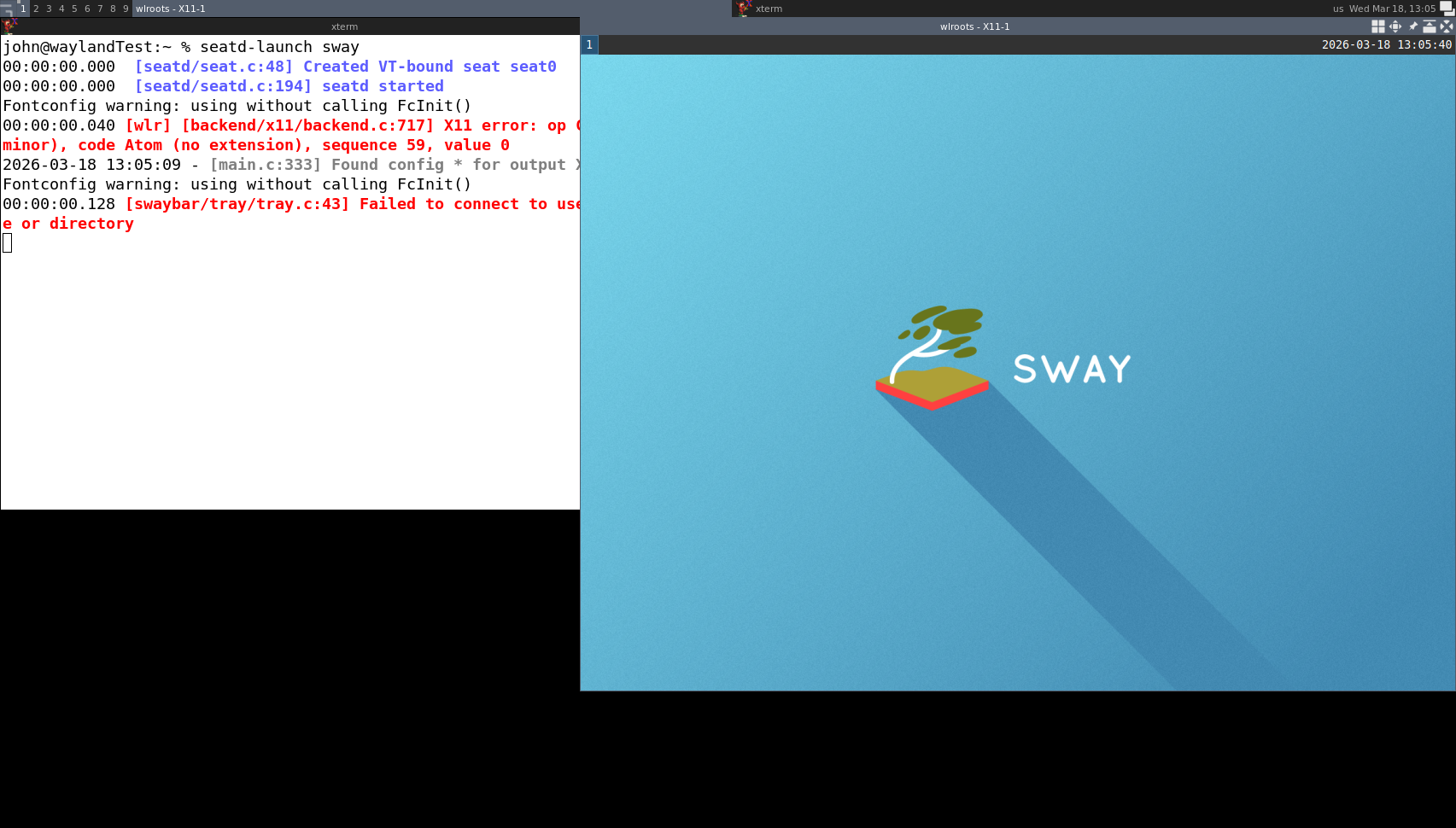Click the expand-arrows icon on wlroots titlebar

click(1446, 26)
